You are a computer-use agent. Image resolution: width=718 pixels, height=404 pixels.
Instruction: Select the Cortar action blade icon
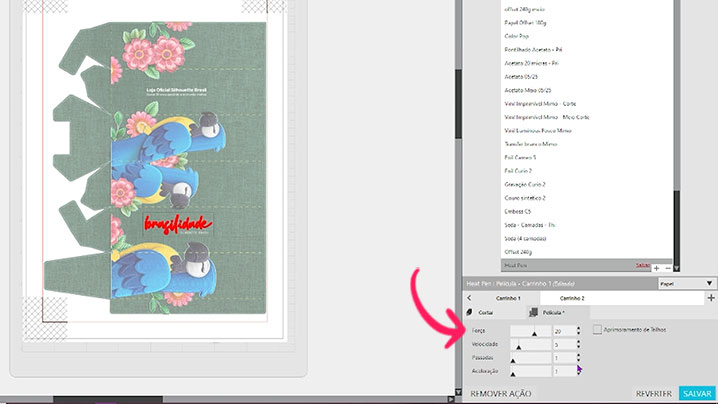click(469, 312)
